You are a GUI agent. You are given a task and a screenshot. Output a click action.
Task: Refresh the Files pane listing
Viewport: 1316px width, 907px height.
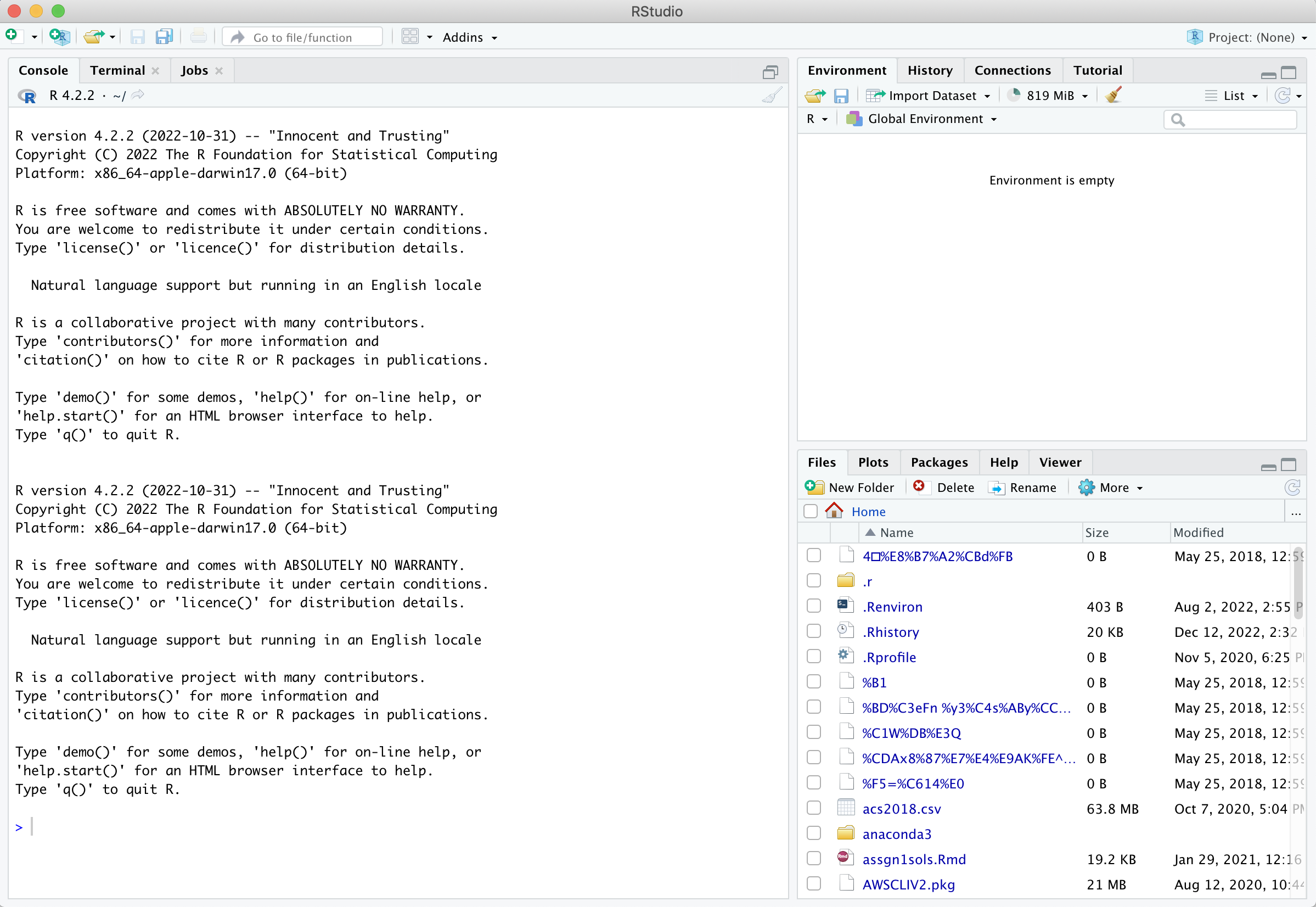(x=1292, y=488)
